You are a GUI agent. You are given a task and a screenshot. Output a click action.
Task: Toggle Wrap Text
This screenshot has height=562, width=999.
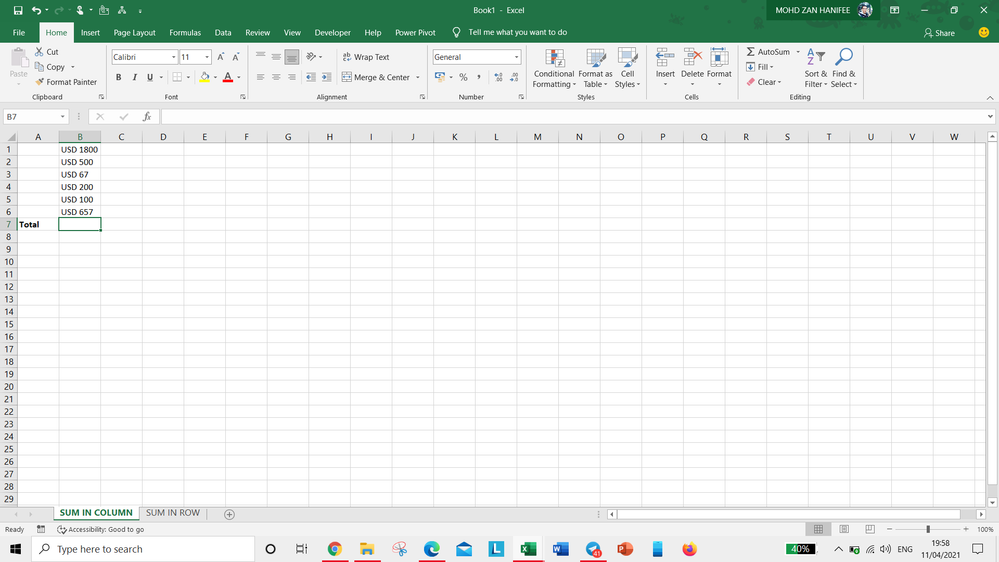pos(366,57)
